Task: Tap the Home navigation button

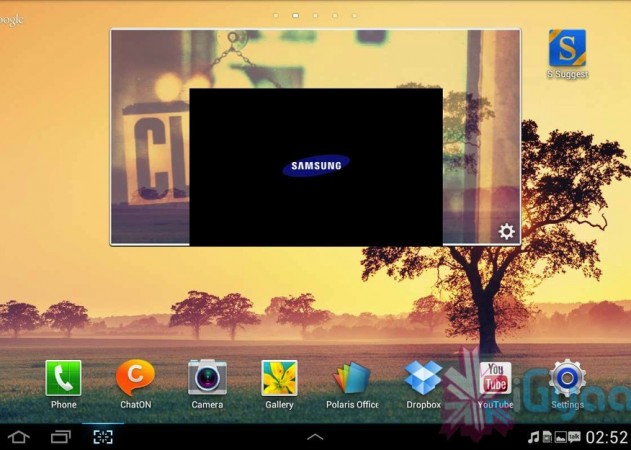Action: [18, 437]
